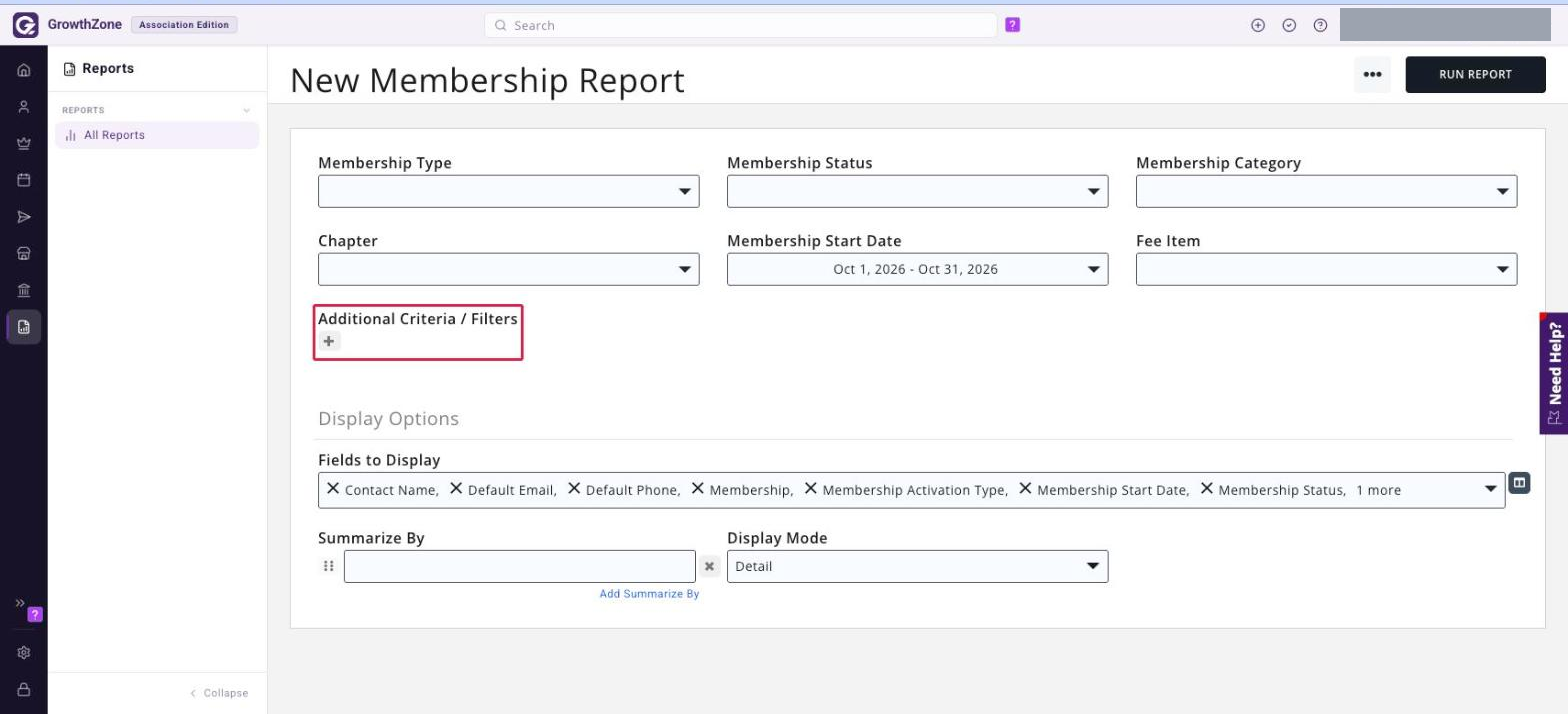This screenshot has height=714, width=1568.
Task: Open the field column picker icon
Action: (x=1519, y=483)
